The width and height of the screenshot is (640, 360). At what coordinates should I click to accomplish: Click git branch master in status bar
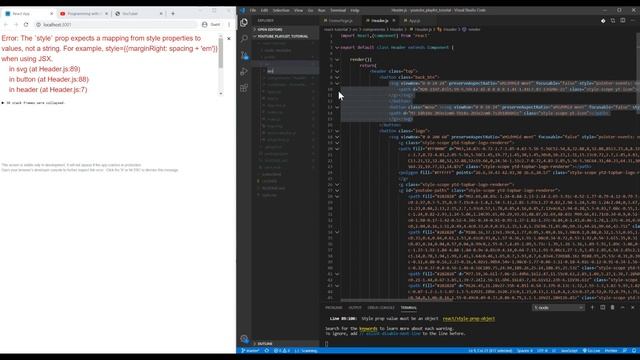(x=250, y=351)
